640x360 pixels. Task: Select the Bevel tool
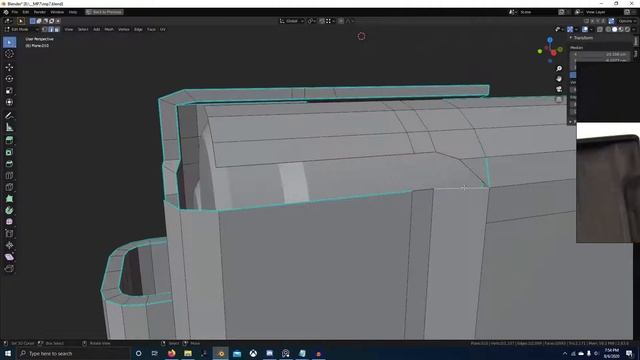click(x=9, y=164)
